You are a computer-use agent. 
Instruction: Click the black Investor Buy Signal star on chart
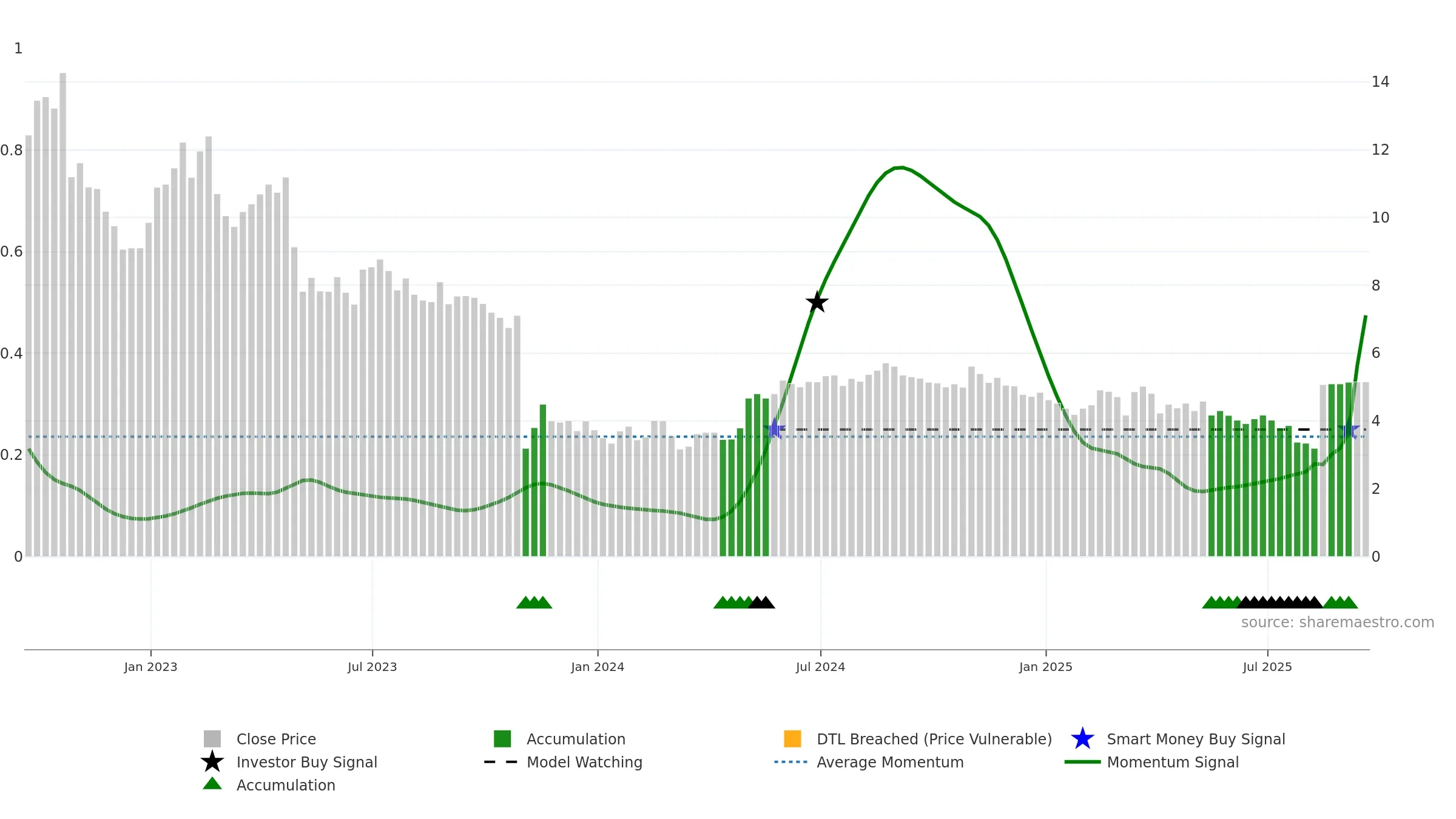pos(817,302)
